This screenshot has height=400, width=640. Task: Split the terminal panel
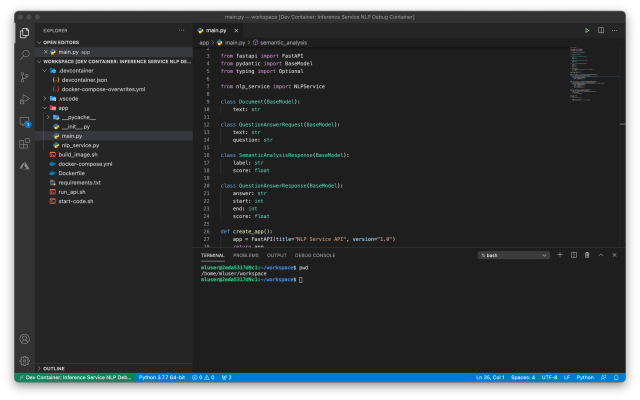click(x=573, y=255)
